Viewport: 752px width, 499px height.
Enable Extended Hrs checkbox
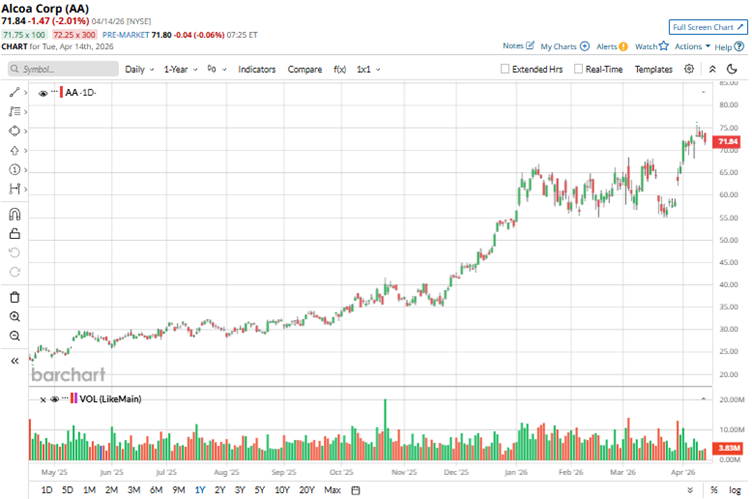coord(505,69)
